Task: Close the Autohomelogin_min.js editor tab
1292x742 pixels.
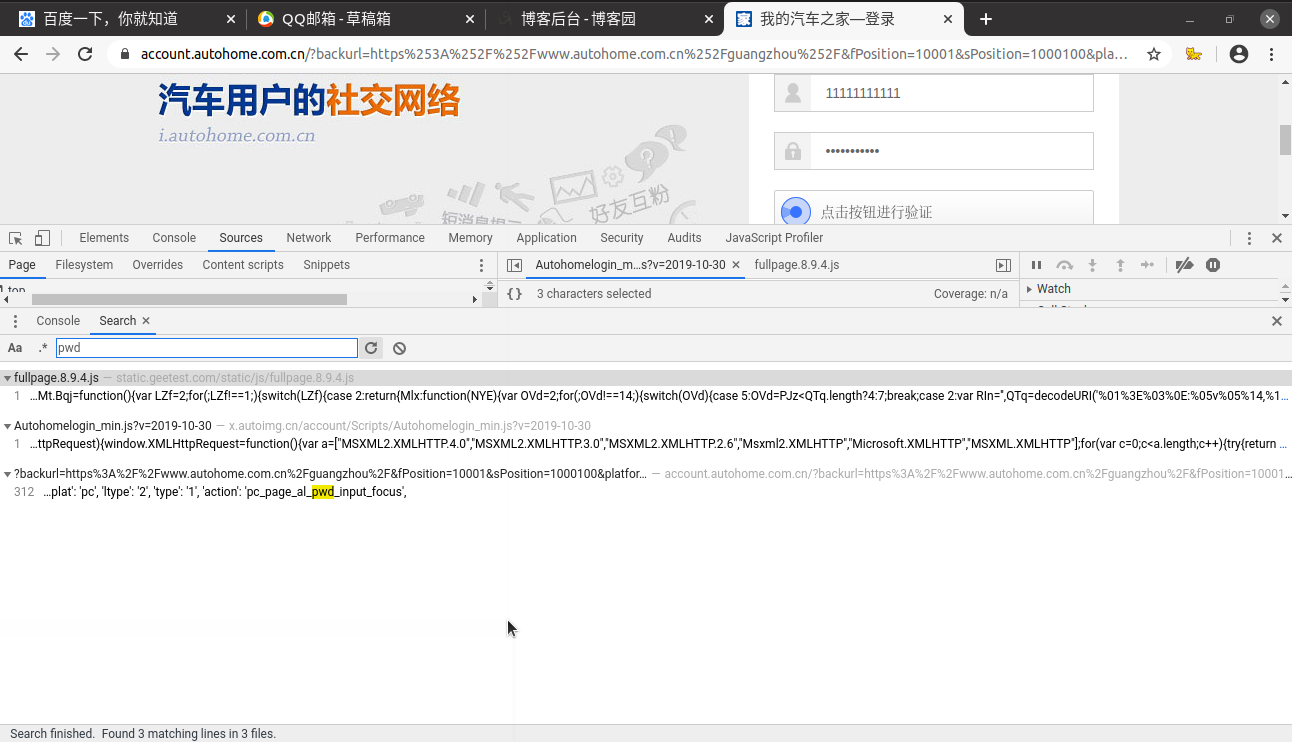Action: (x=736, y=265)
